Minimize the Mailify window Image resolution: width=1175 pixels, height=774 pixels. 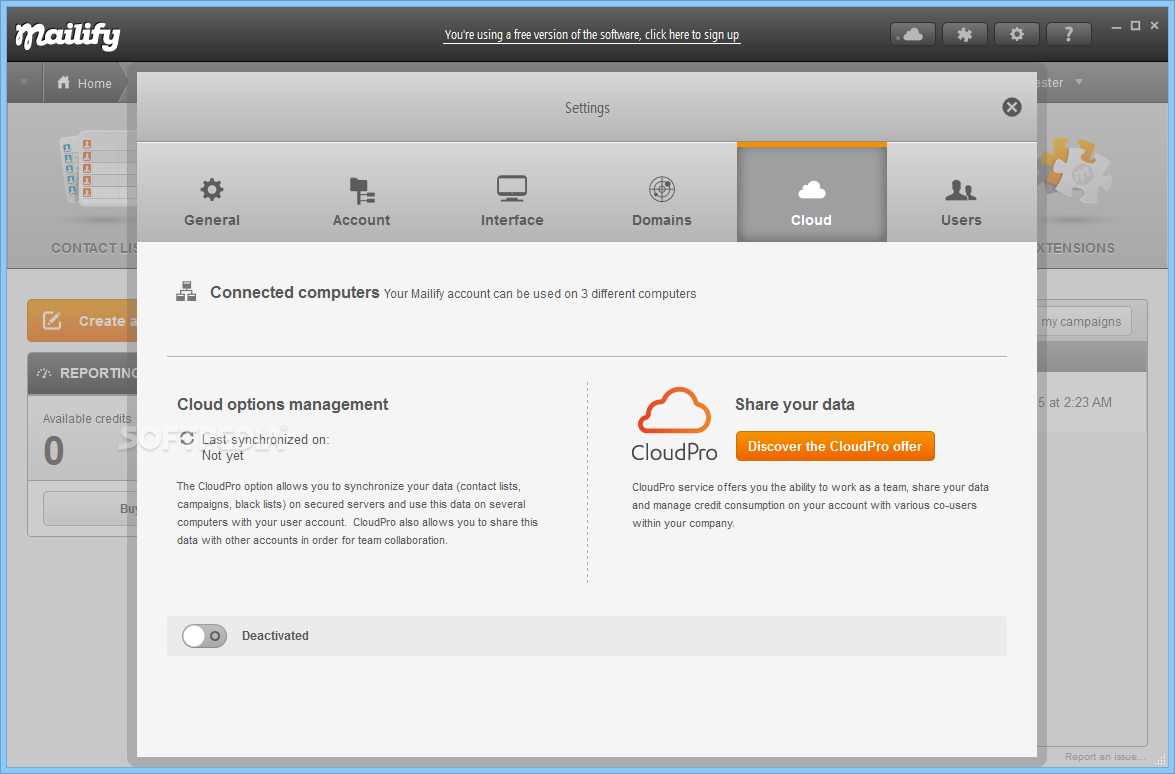pos(1117,26)
